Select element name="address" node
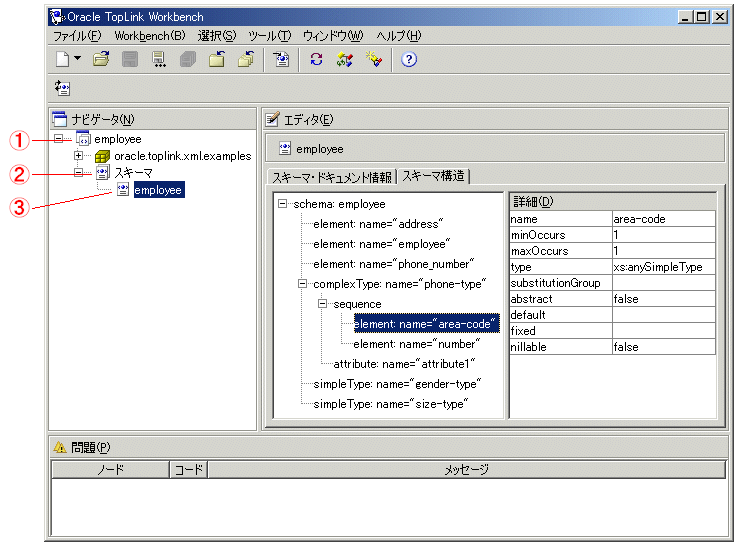 [x=378, y=224]
